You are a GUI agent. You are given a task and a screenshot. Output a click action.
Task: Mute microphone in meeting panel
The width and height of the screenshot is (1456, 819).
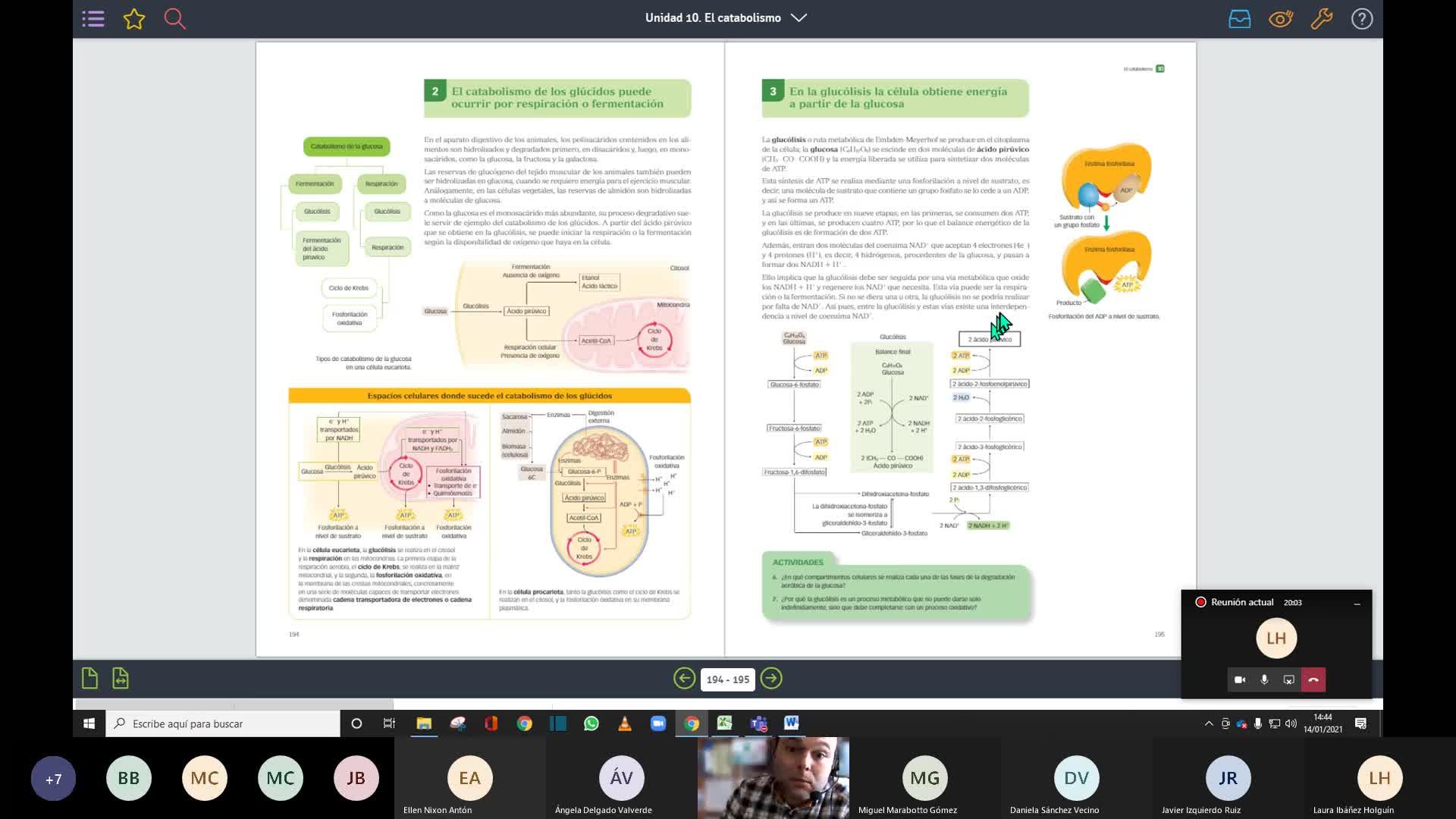coord(1264,679)
